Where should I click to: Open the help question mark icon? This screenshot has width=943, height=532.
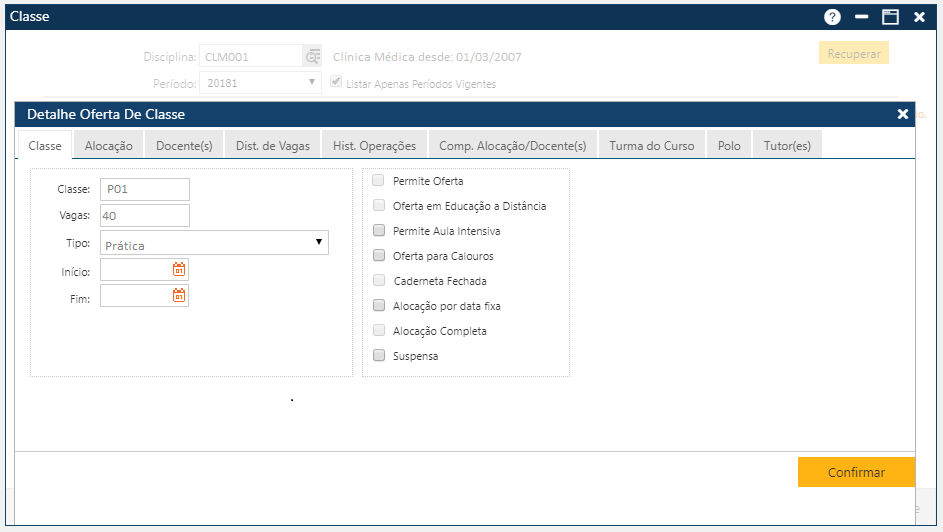(x=832, y=17)
